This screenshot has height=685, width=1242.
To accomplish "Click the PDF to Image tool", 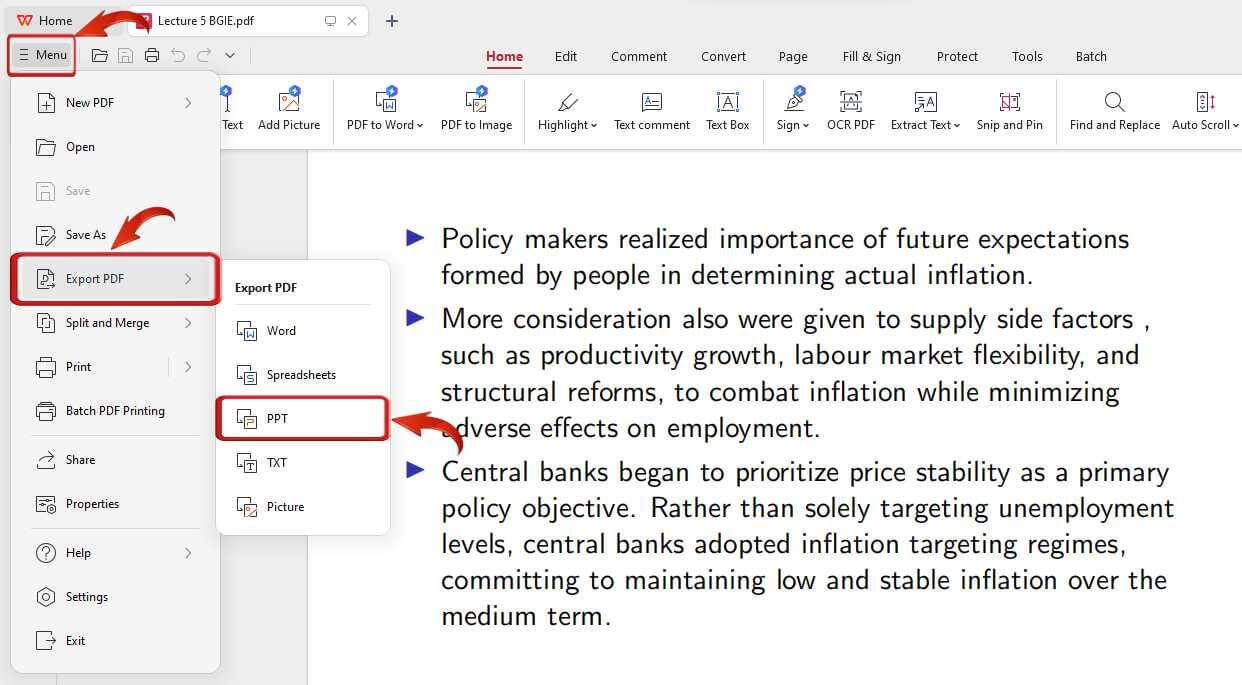I will coord(476,109).
